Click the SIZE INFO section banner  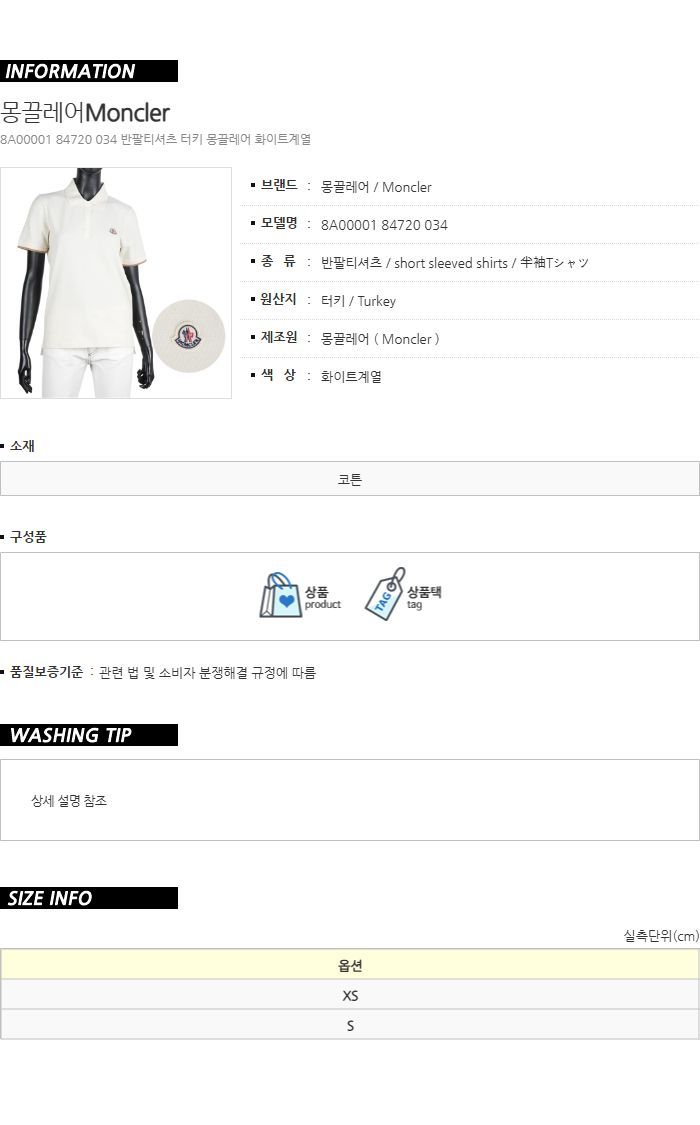(89, 898)
